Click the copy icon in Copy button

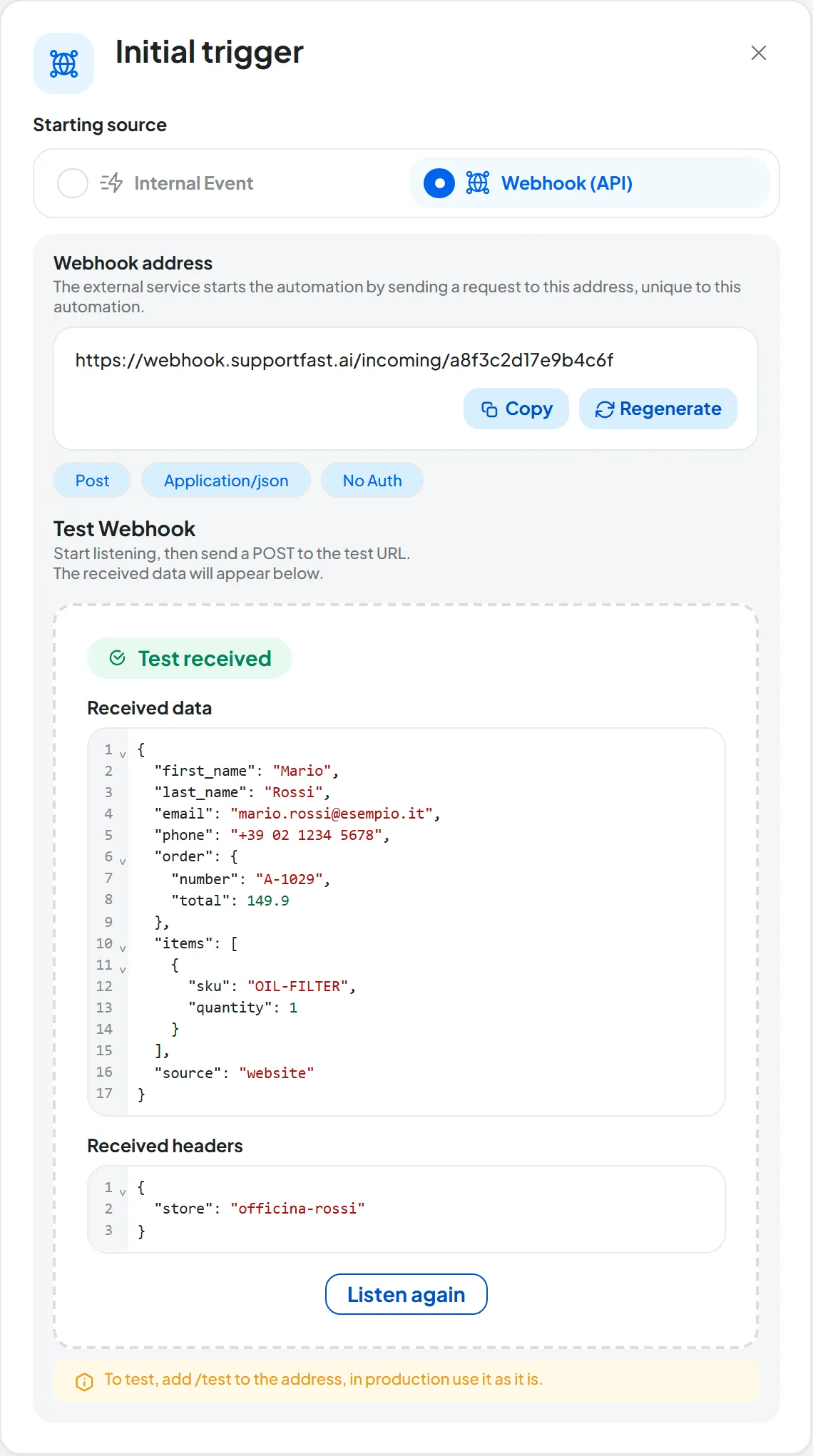489,409
